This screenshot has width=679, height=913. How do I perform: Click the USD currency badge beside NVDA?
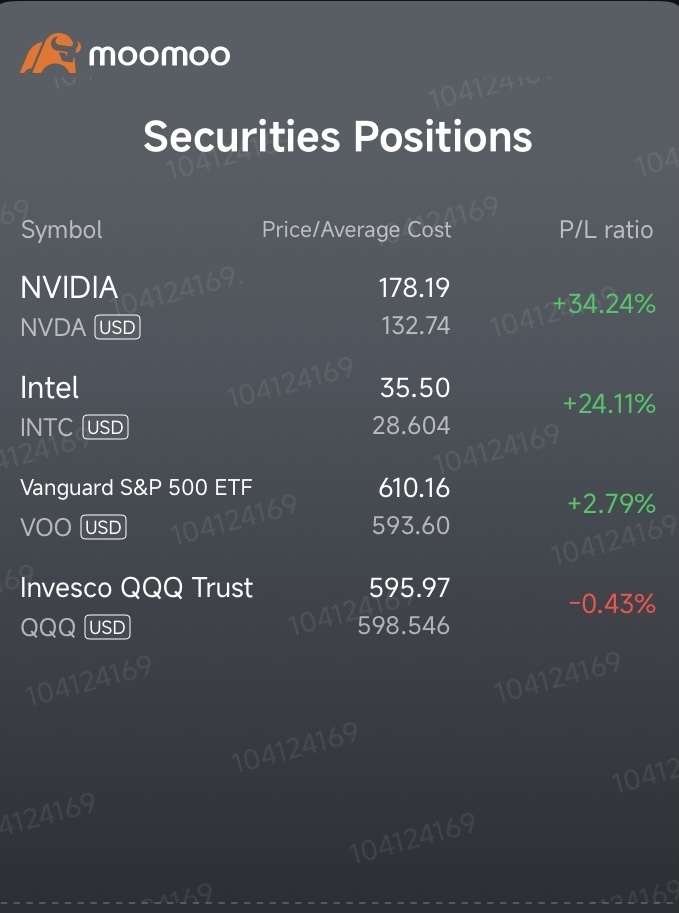(117, 327)
